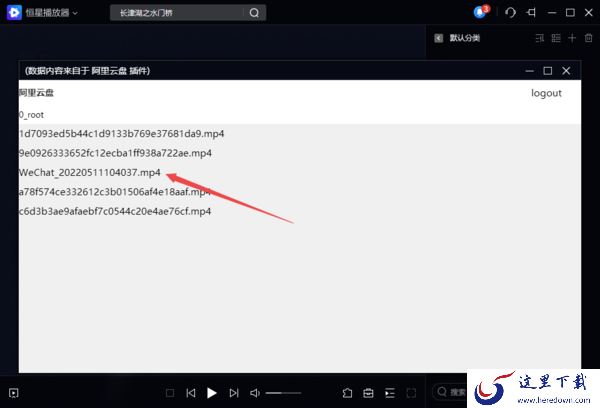The height and width of the screenshot is (408, 600).
Task: Open notifications bell with red badge
Action: click(481, 12)
